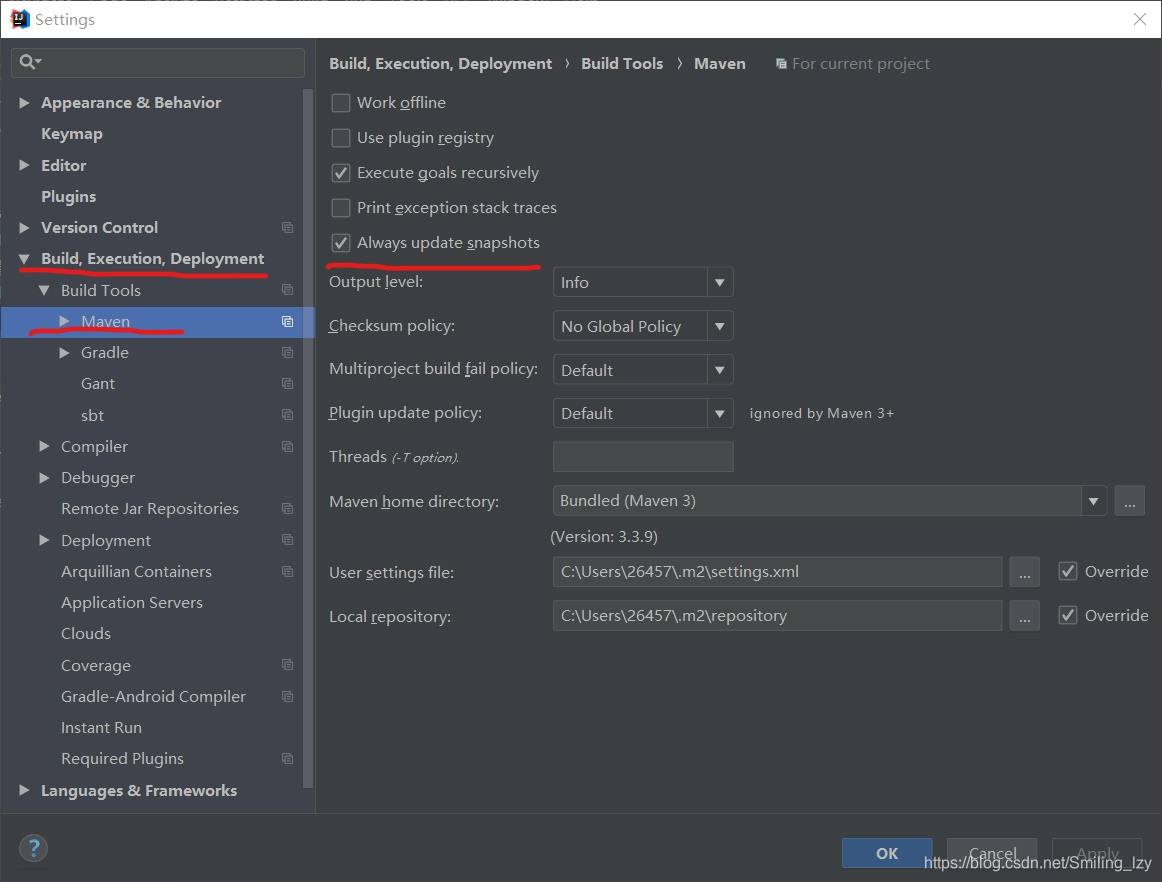The image size is (1162, 882).
Task: Uncheck Always update snapshots
Action: pyautogui.click(x=341, y=242)
